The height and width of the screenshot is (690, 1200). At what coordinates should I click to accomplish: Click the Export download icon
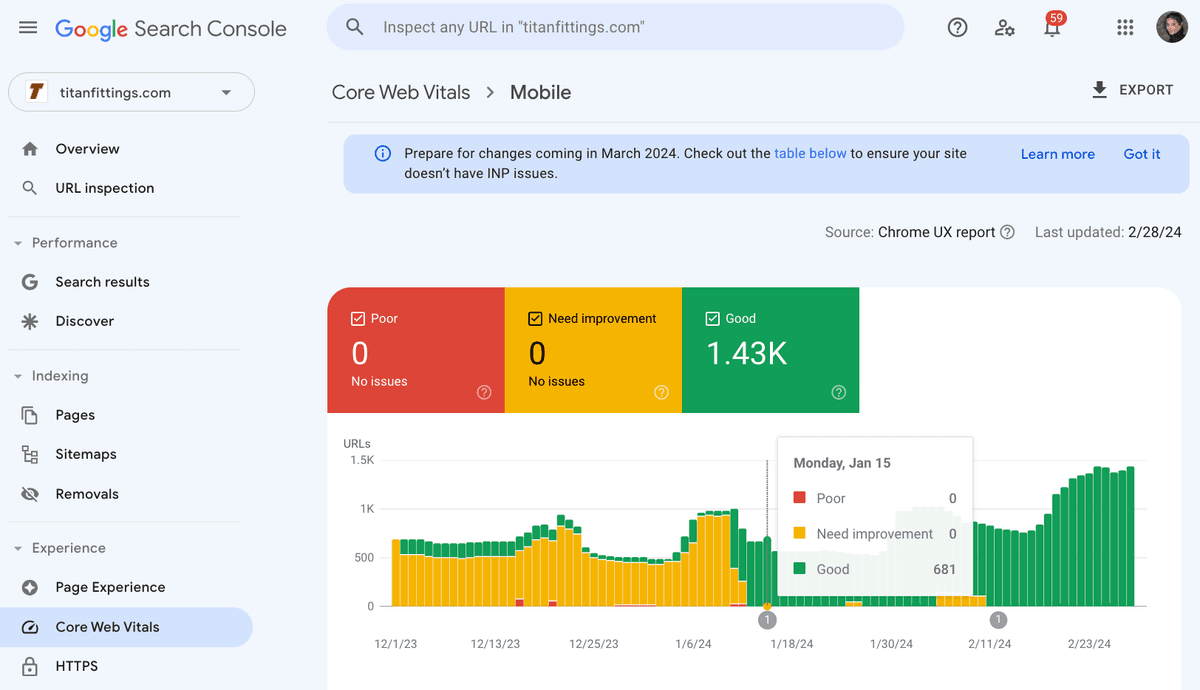(1099, 90)
